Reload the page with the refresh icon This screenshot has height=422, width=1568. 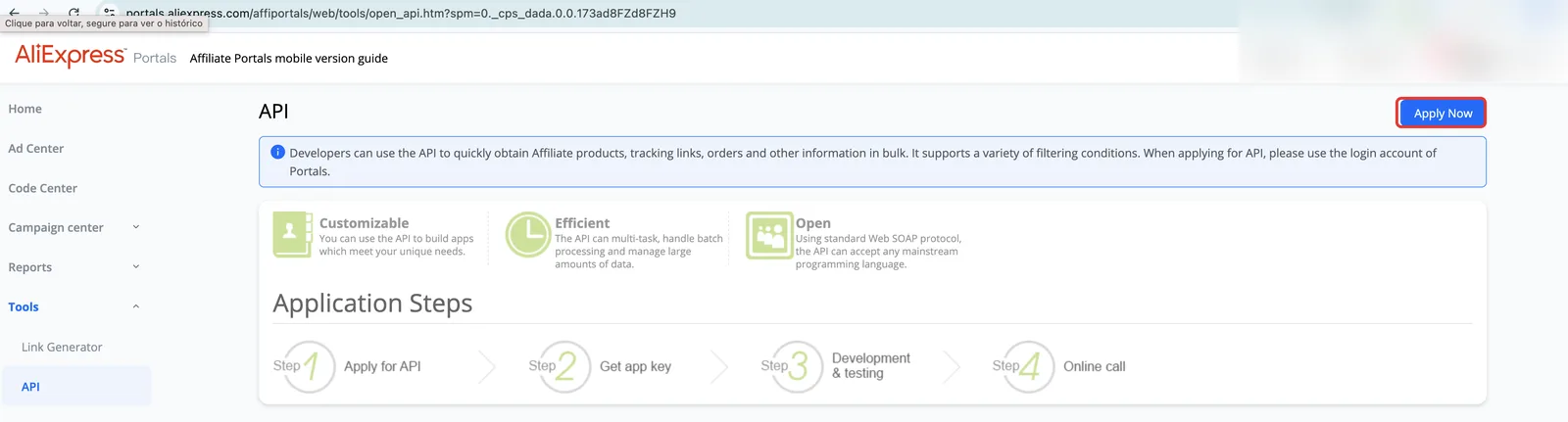point(74,13)
